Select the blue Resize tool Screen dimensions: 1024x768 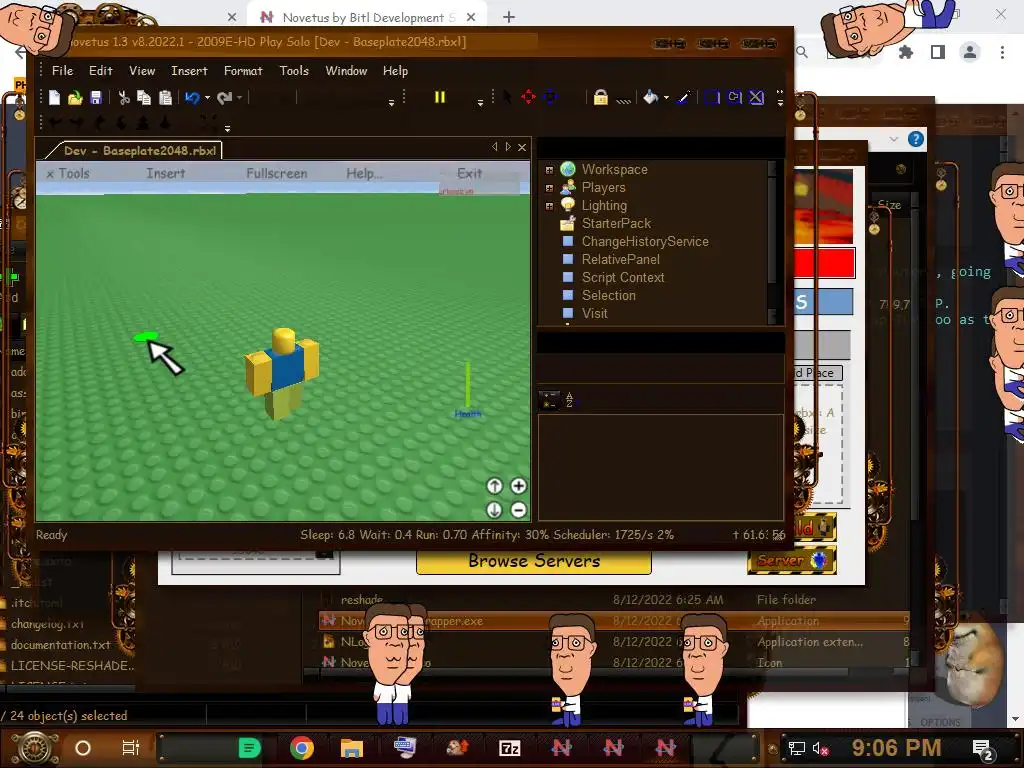(x=550, y=97)
